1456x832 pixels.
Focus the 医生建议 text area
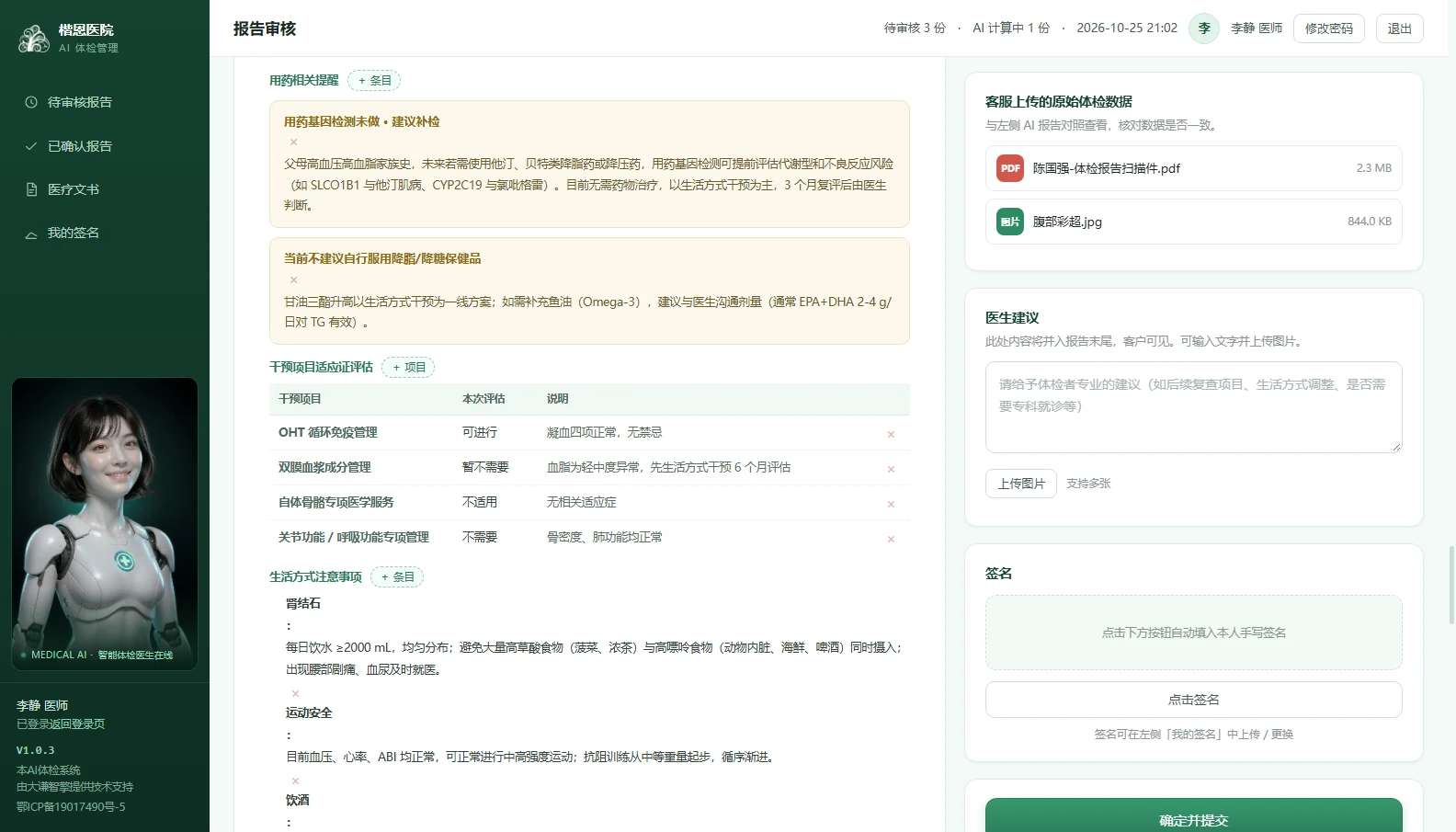(1194, 408)
